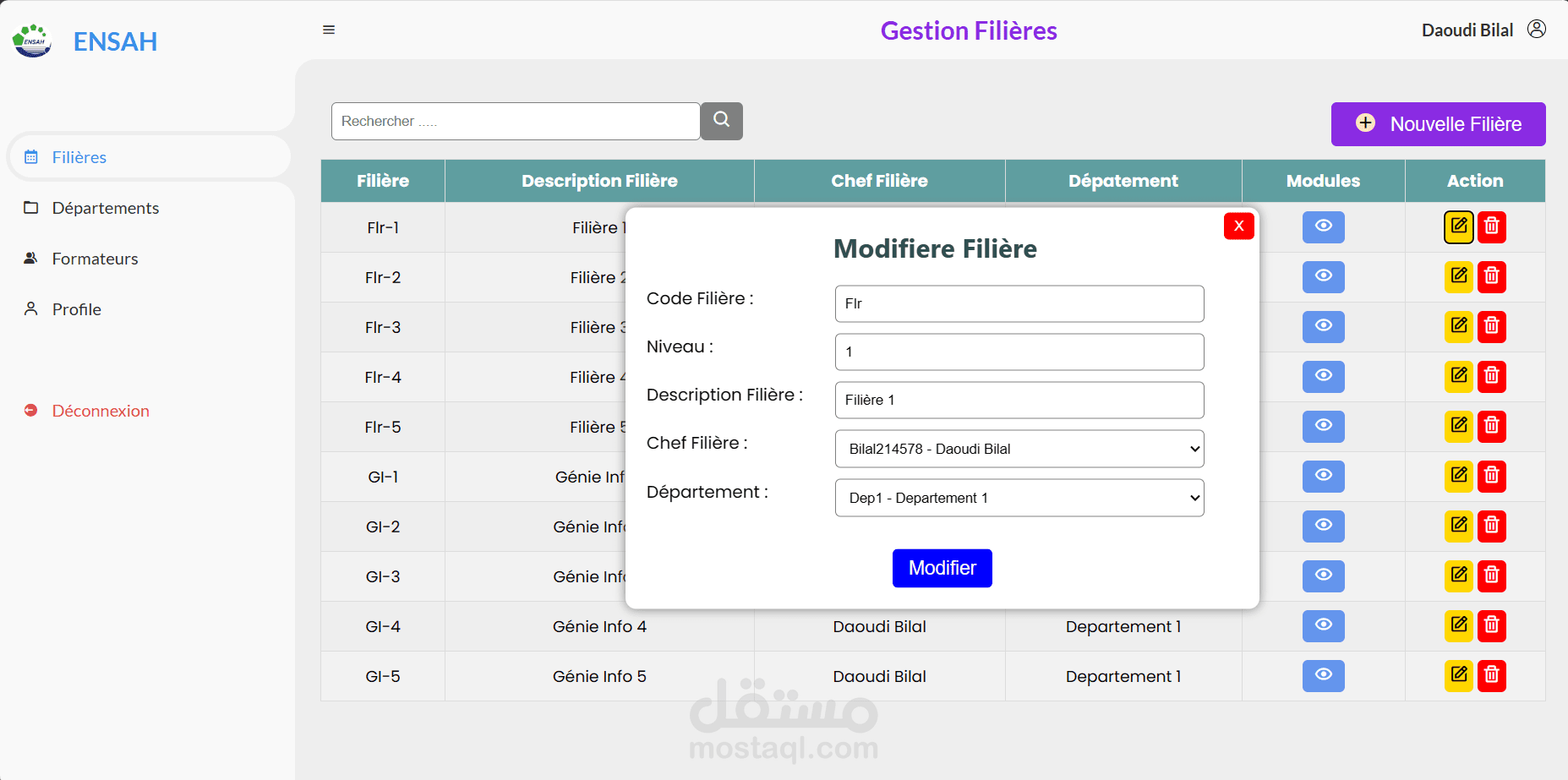Click the Code Filière input field
This screenshot has height=780, width=1568.
pos(1019,303)
